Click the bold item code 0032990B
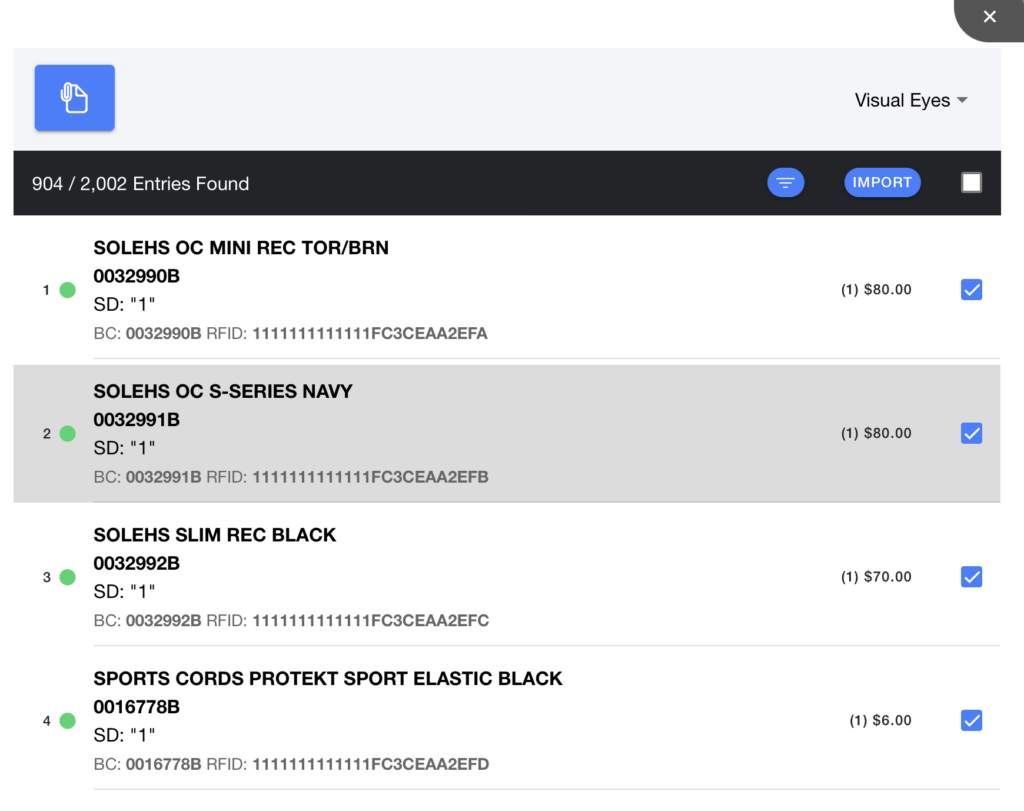The height and width of the screenshot is (811, 1024). click(x=136, y=276)
